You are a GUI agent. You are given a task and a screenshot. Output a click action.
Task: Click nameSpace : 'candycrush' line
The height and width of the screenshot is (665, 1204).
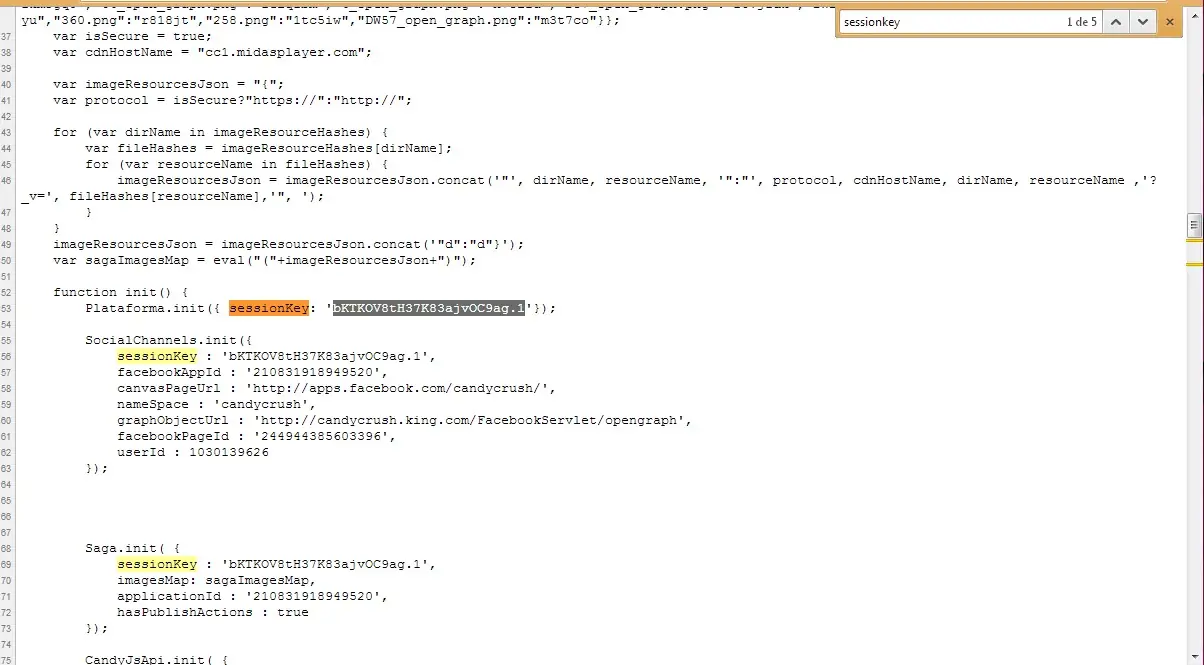217,404
